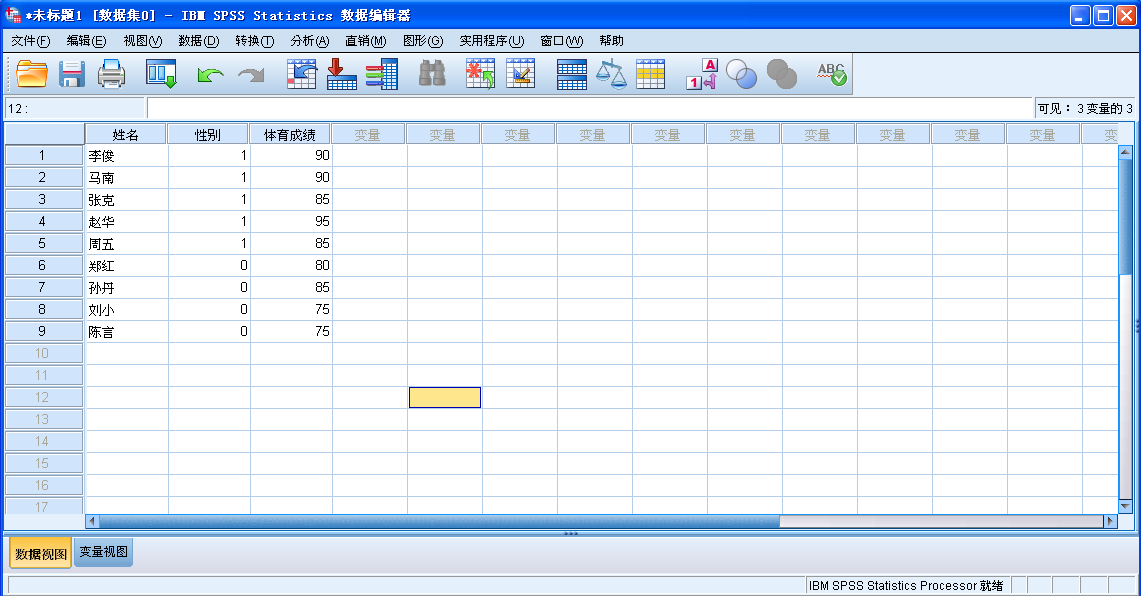Print using the printer toolbar icon
1141x596 pixels.
click(111, 74)
